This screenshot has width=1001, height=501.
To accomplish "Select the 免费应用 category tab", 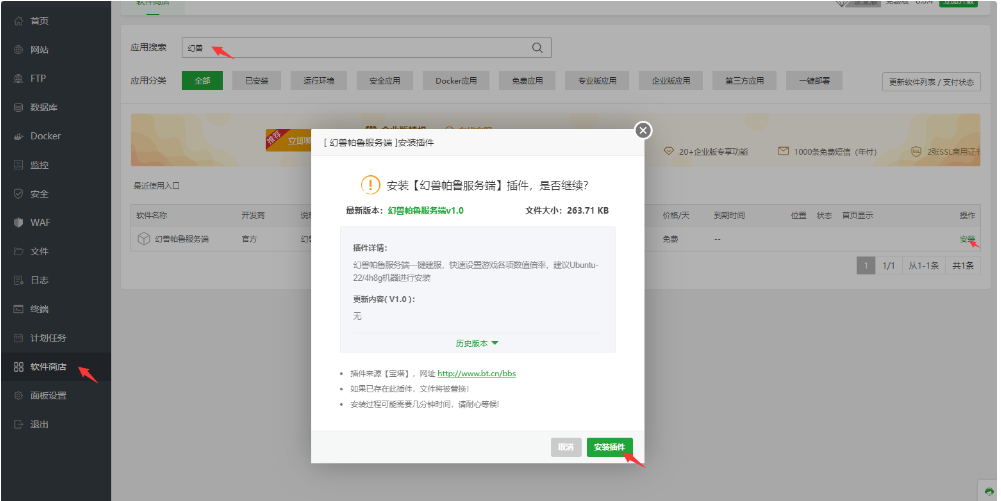I will [527, 80].
